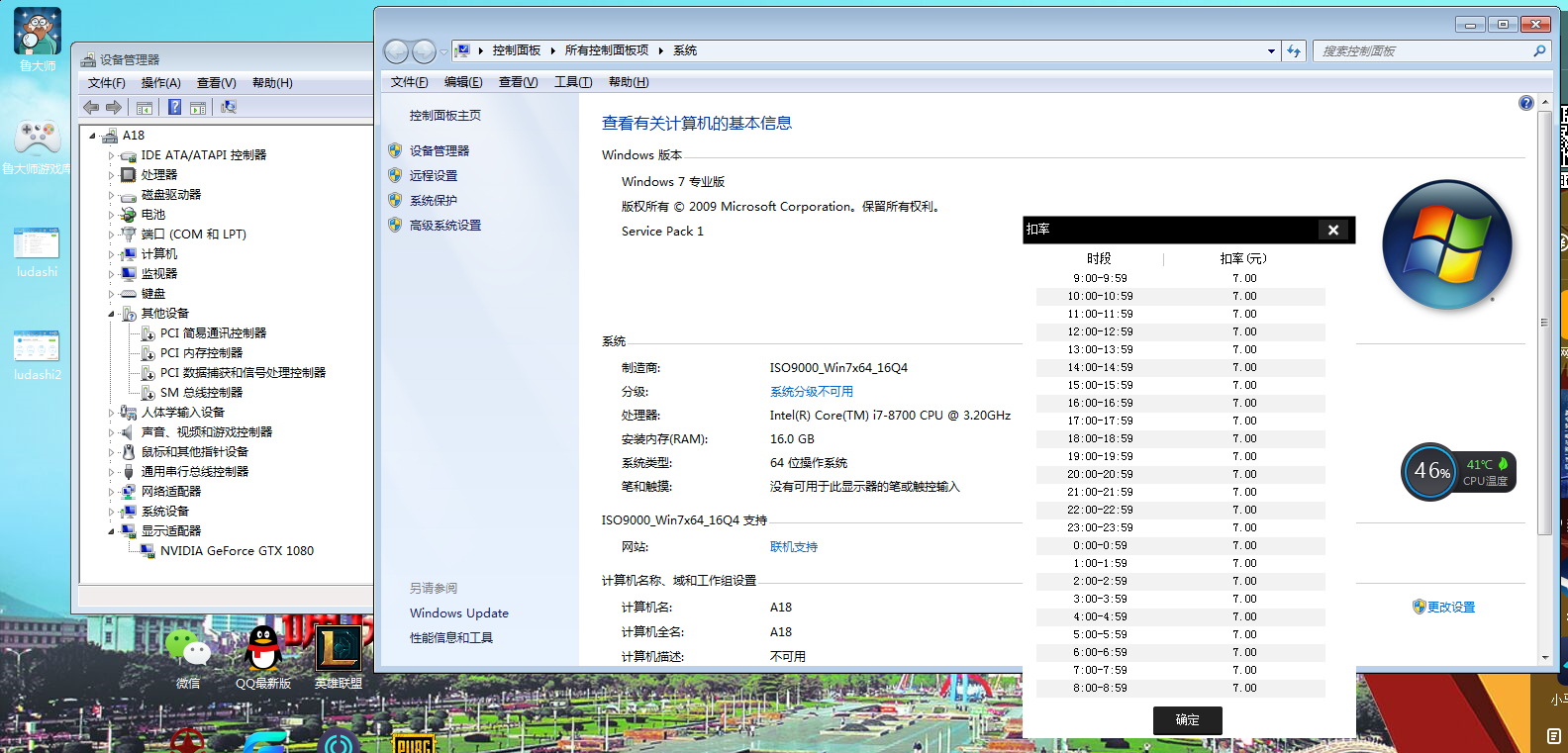Click the 更改设置 link
The width and height of the screenshot is (1568, 753).
(x=1450, y=608)
